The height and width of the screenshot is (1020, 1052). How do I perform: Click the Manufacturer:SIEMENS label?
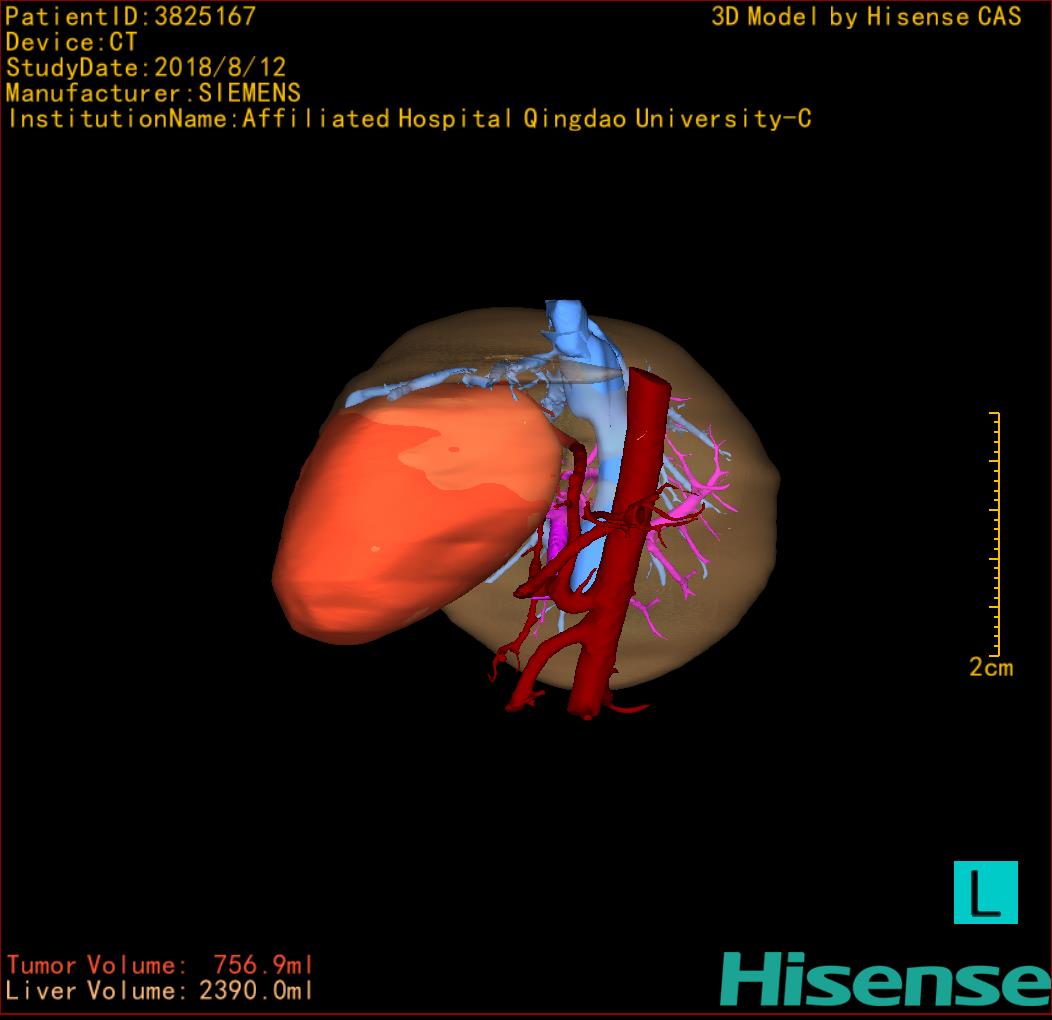point(153,93)
